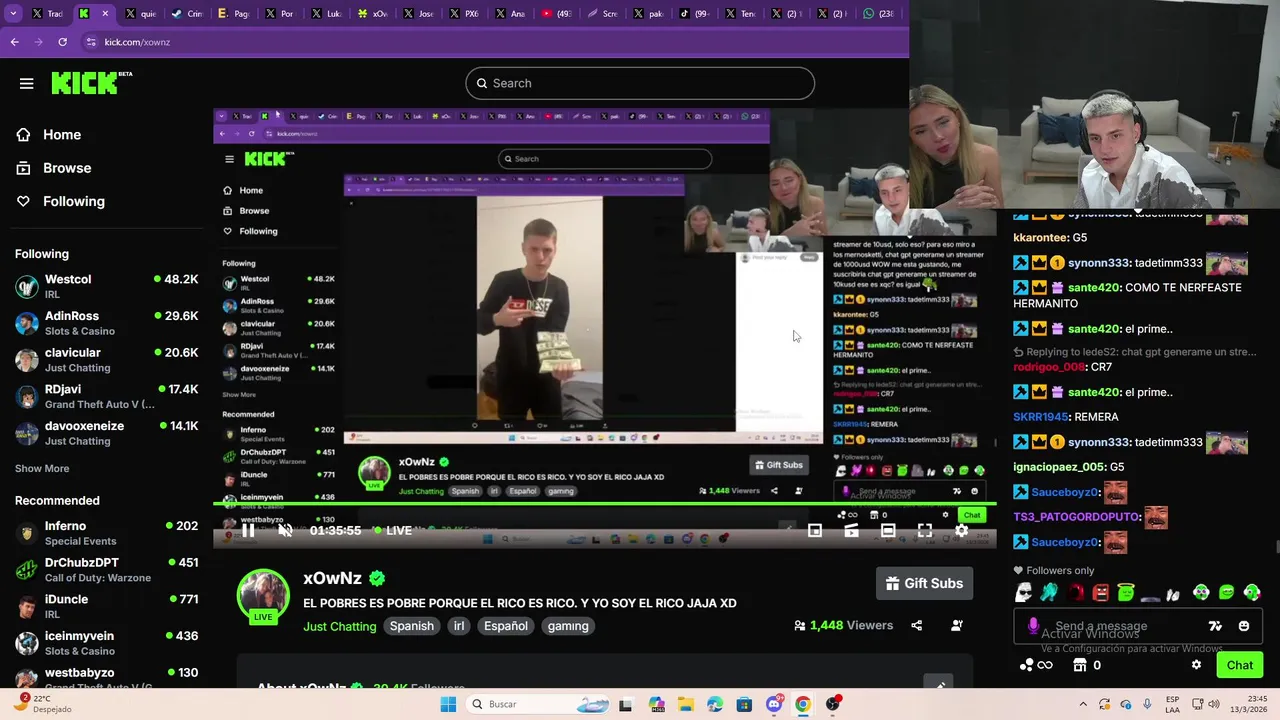Open RDjavi channel in Following list
1280x720 pixels.
point(106,396)
